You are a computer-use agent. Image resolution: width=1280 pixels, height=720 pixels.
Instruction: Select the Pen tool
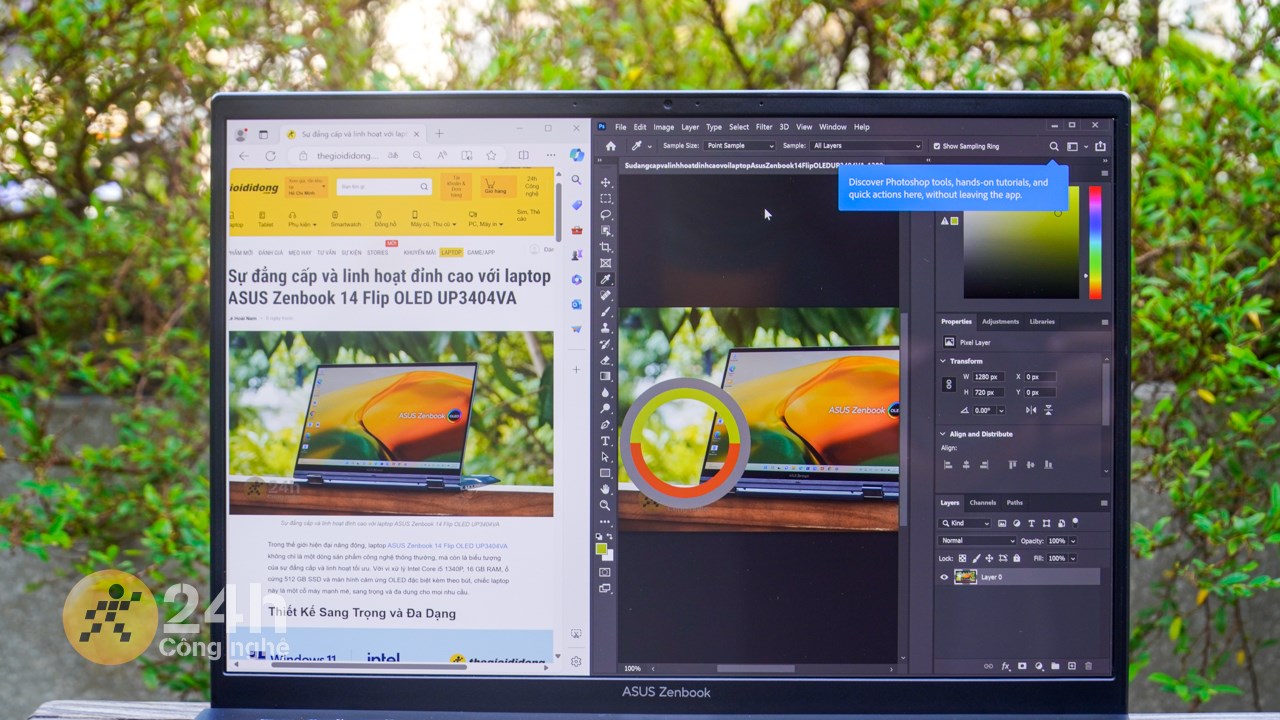pos(605,425)
